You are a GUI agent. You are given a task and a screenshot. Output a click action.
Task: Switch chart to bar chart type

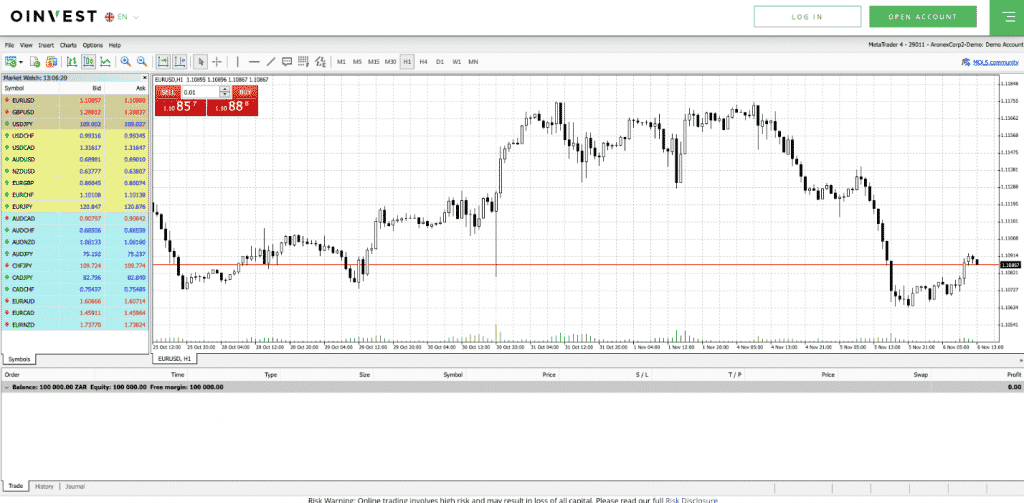coord(71,61)
